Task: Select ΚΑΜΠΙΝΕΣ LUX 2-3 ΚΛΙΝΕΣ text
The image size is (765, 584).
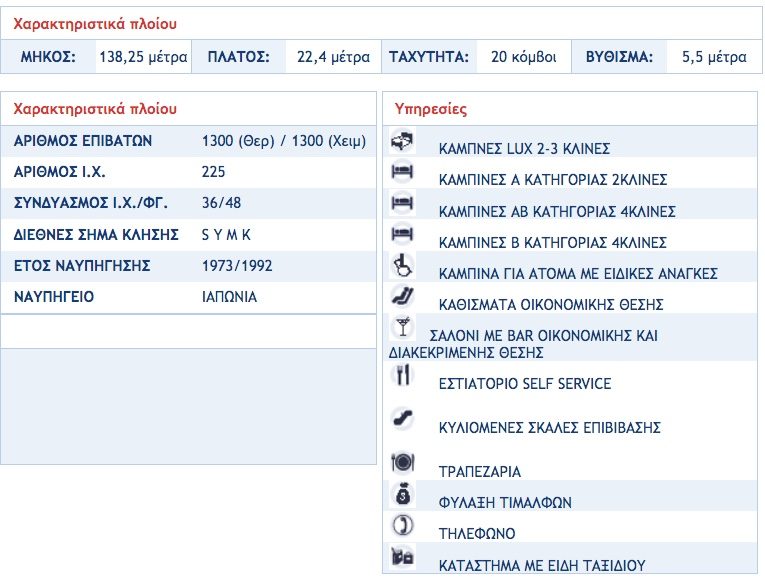Action: coord(524,148)
